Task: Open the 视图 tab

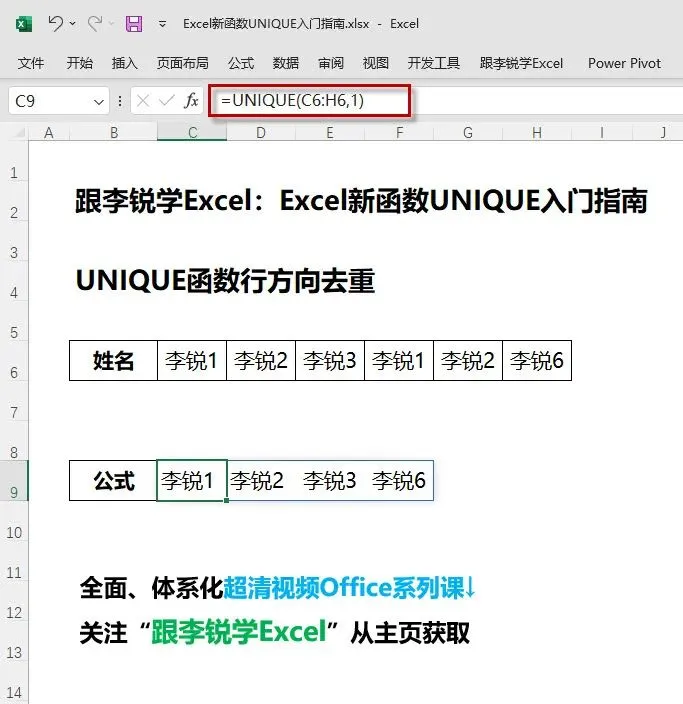Action: click(375, 63)
